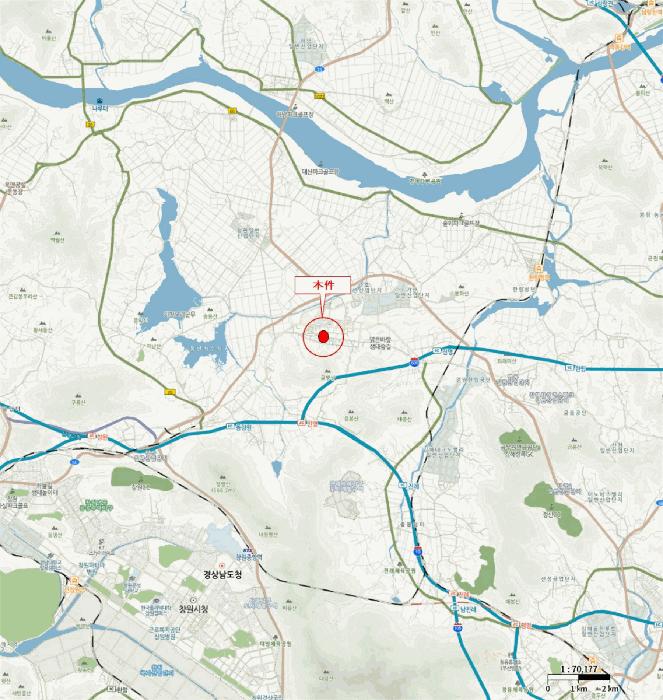Screen dimensions: 663x700
Task: Click the 창원시청 circle symbol
Action: pyautogui.click(x=193, y=600)
